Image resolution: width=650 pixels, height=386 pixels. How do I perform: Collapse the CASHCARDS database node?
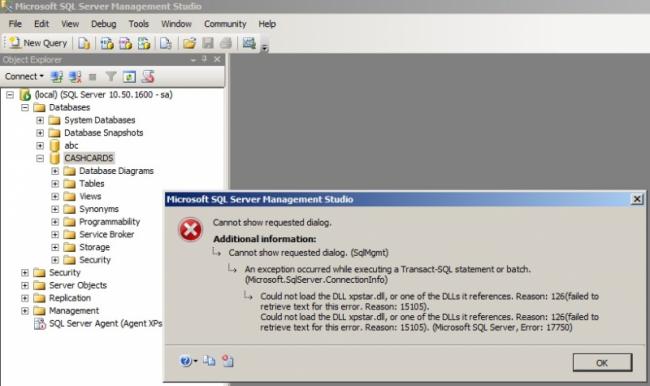40,158
